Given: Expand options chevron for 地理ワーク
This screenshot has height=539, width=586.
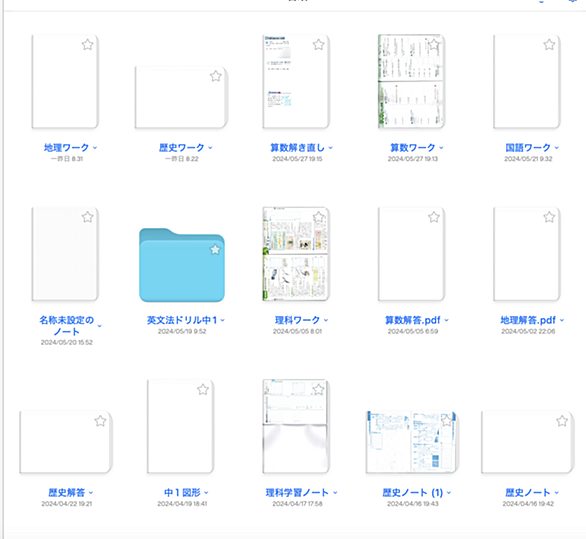Looking at the screenshot, I should 95,148.
